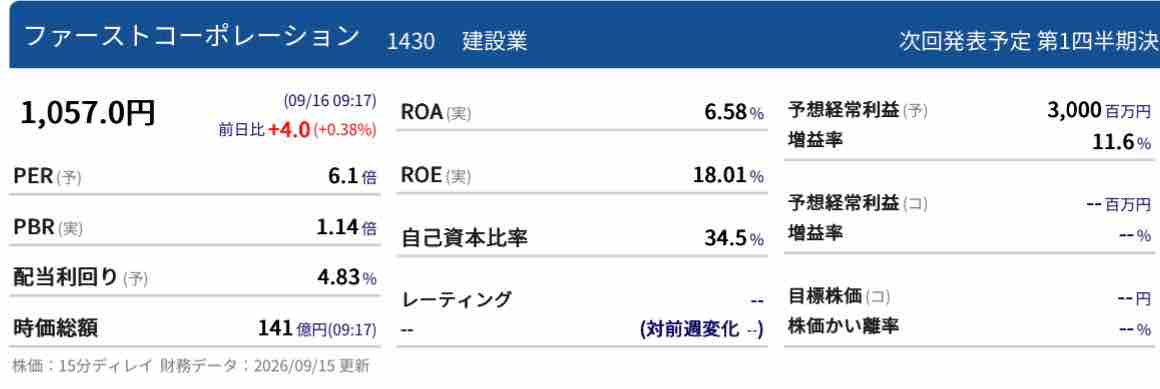Click the current price 1,057.0円

pyautogui.click(x=88, y=114)
